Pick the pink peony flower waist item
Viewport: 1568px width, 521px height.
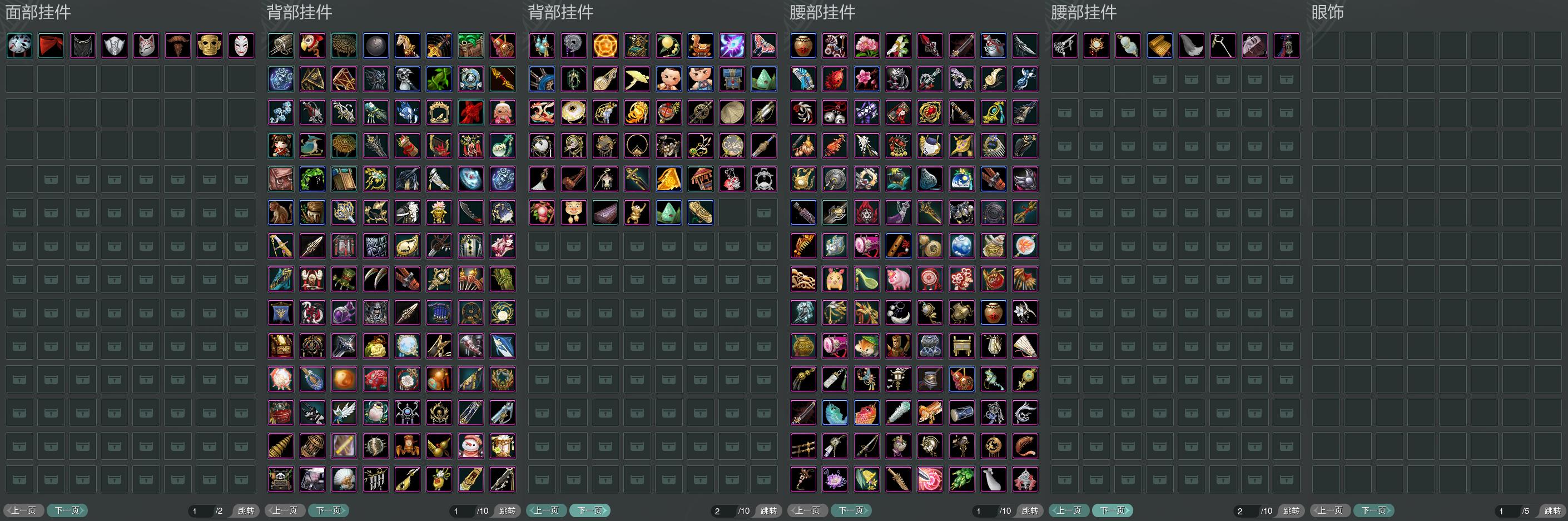click(x=867, y=46)
